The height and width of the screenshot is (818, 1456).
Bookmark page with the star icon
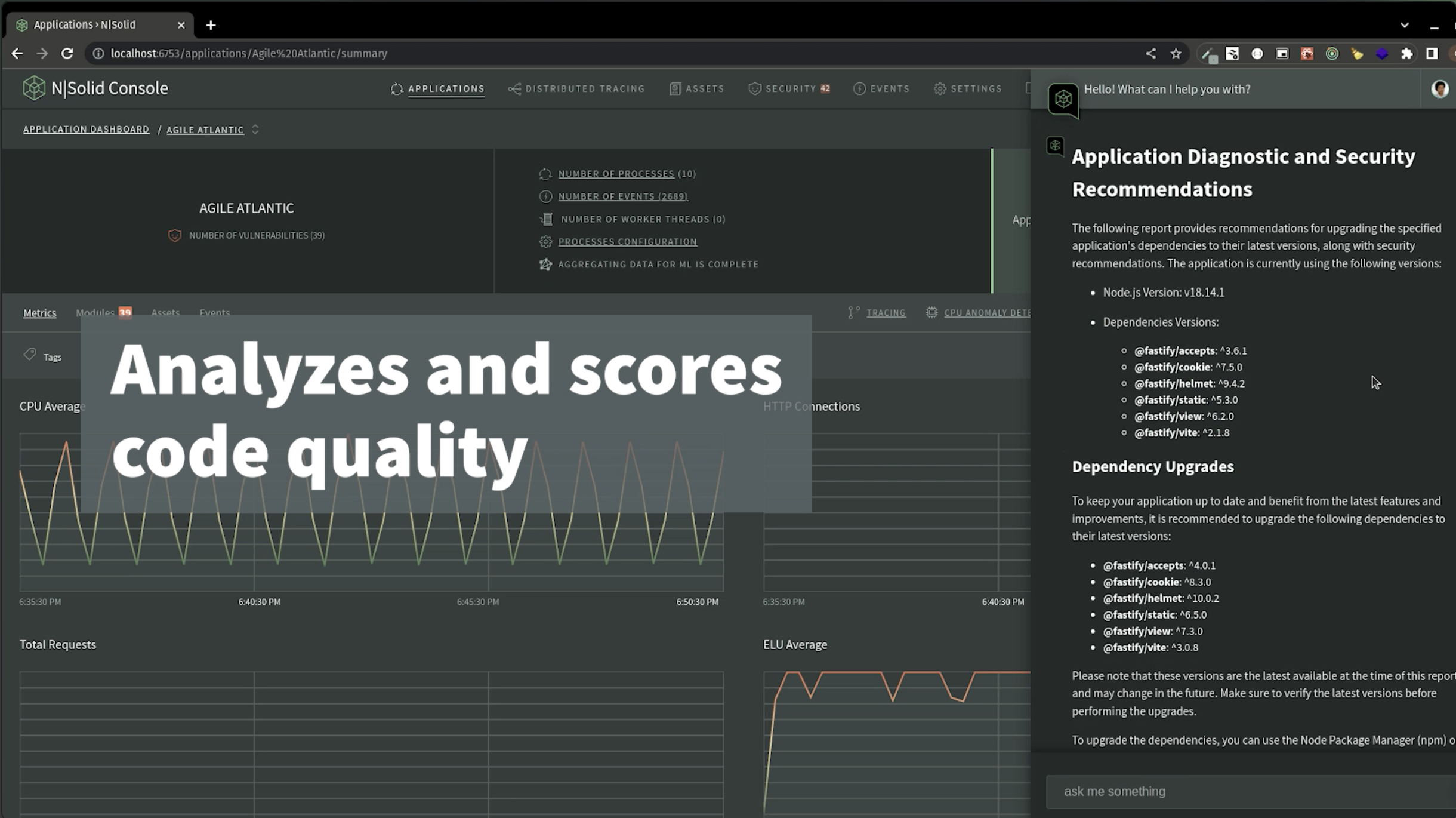tap(1176, 54)
